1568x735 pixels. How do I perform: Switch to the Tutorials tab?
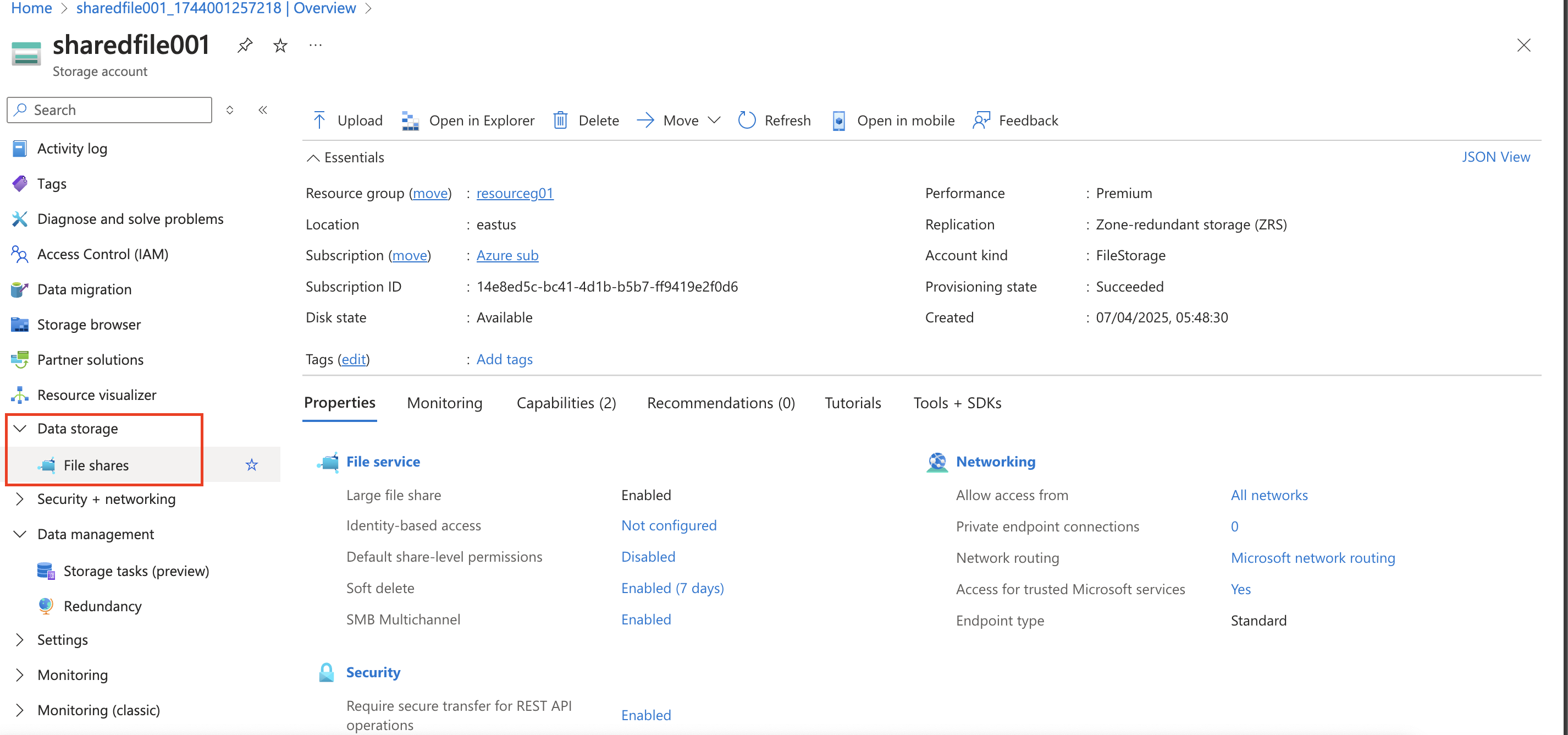coord(852,403)
